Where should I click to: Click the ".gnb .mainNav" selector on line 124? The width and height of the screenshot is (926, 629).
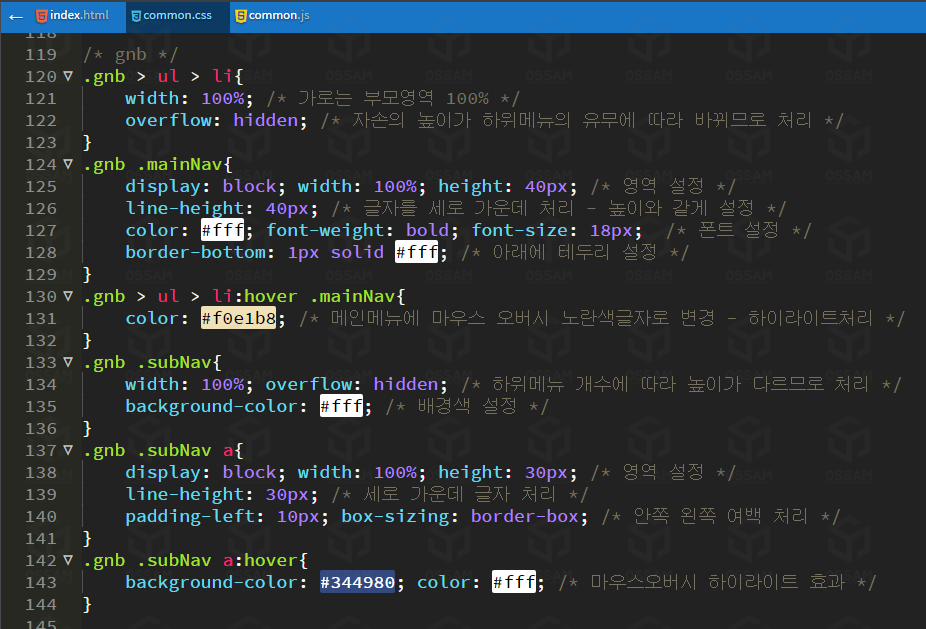pos(152,164)
